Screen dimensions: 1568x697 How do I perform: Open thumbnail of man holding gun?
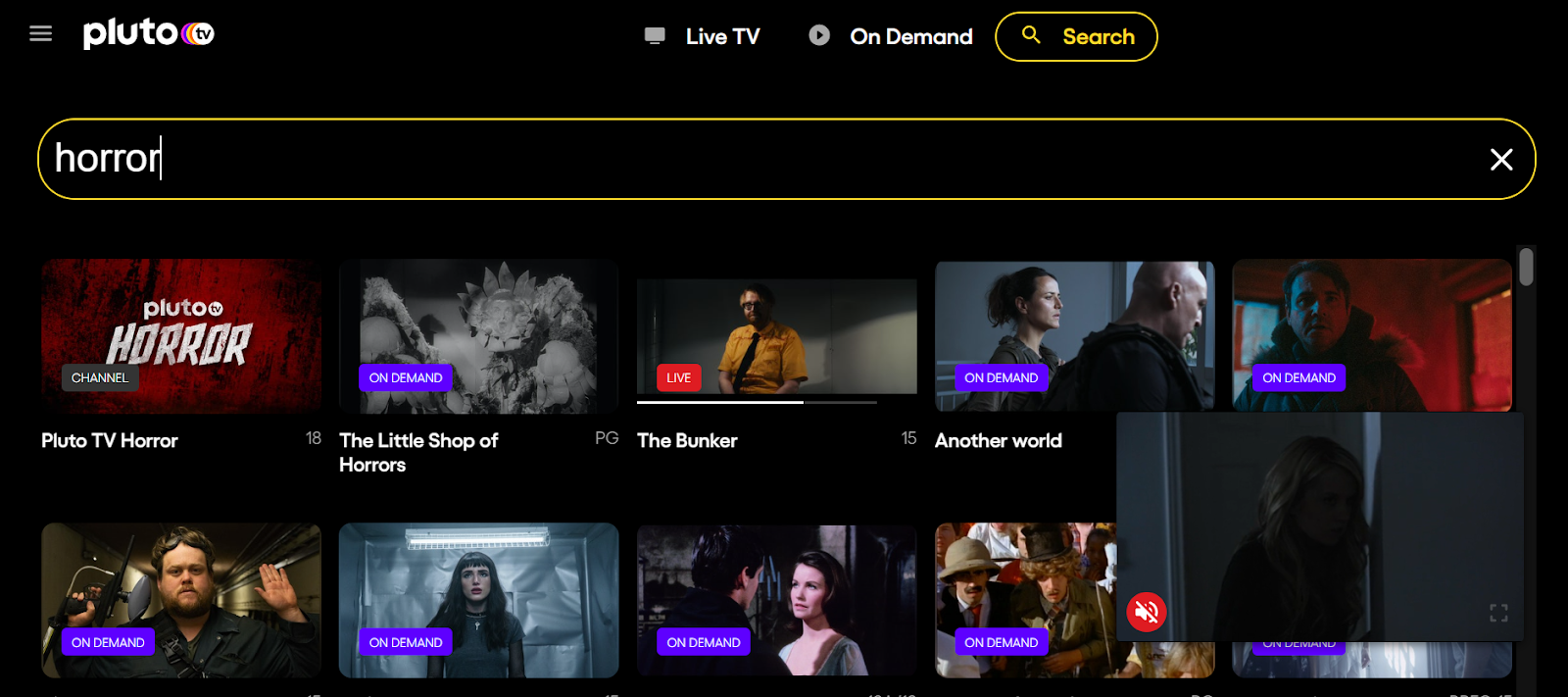click(x=181, y=600)
